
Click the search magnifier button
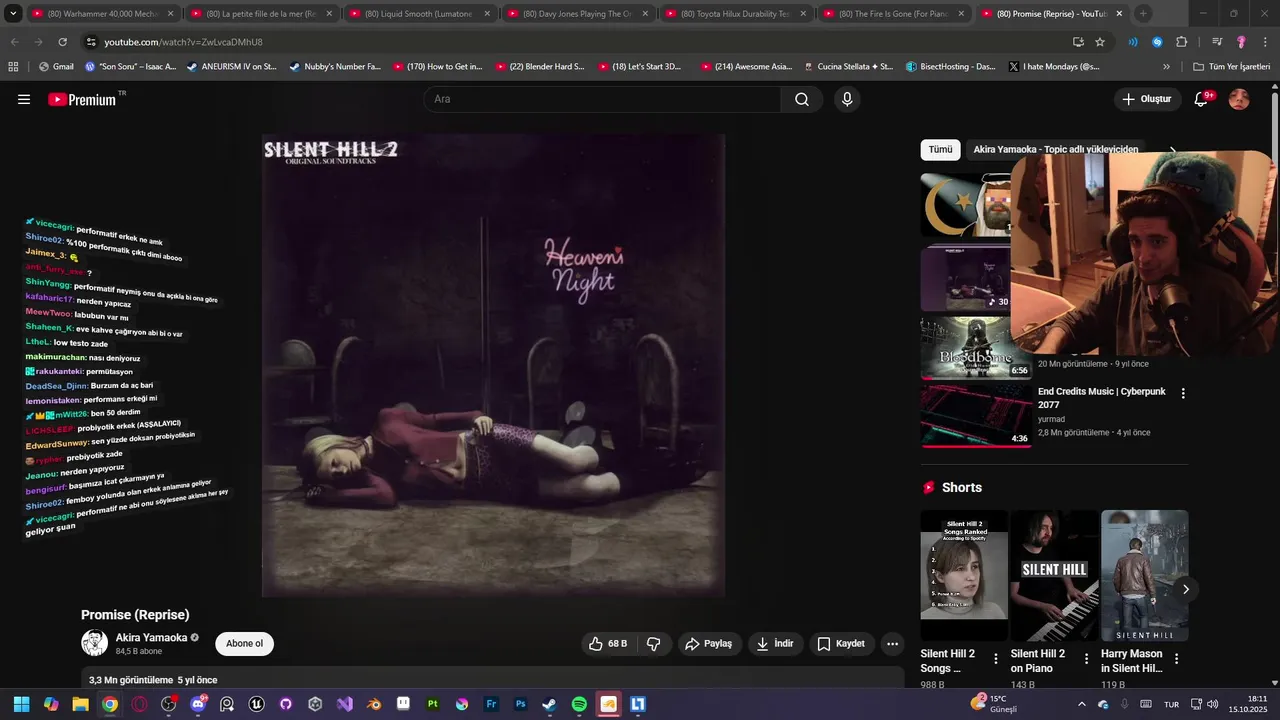[x=802, y=99]
